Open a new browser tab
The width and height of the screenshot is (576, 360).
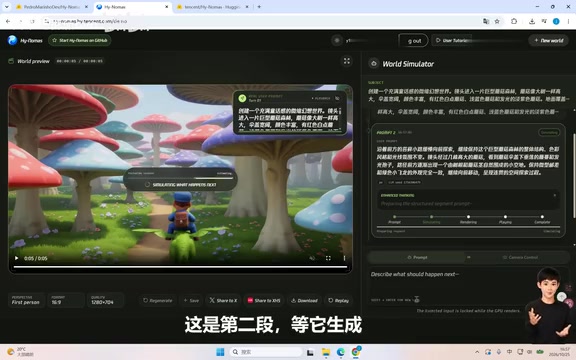coord(259,7)
